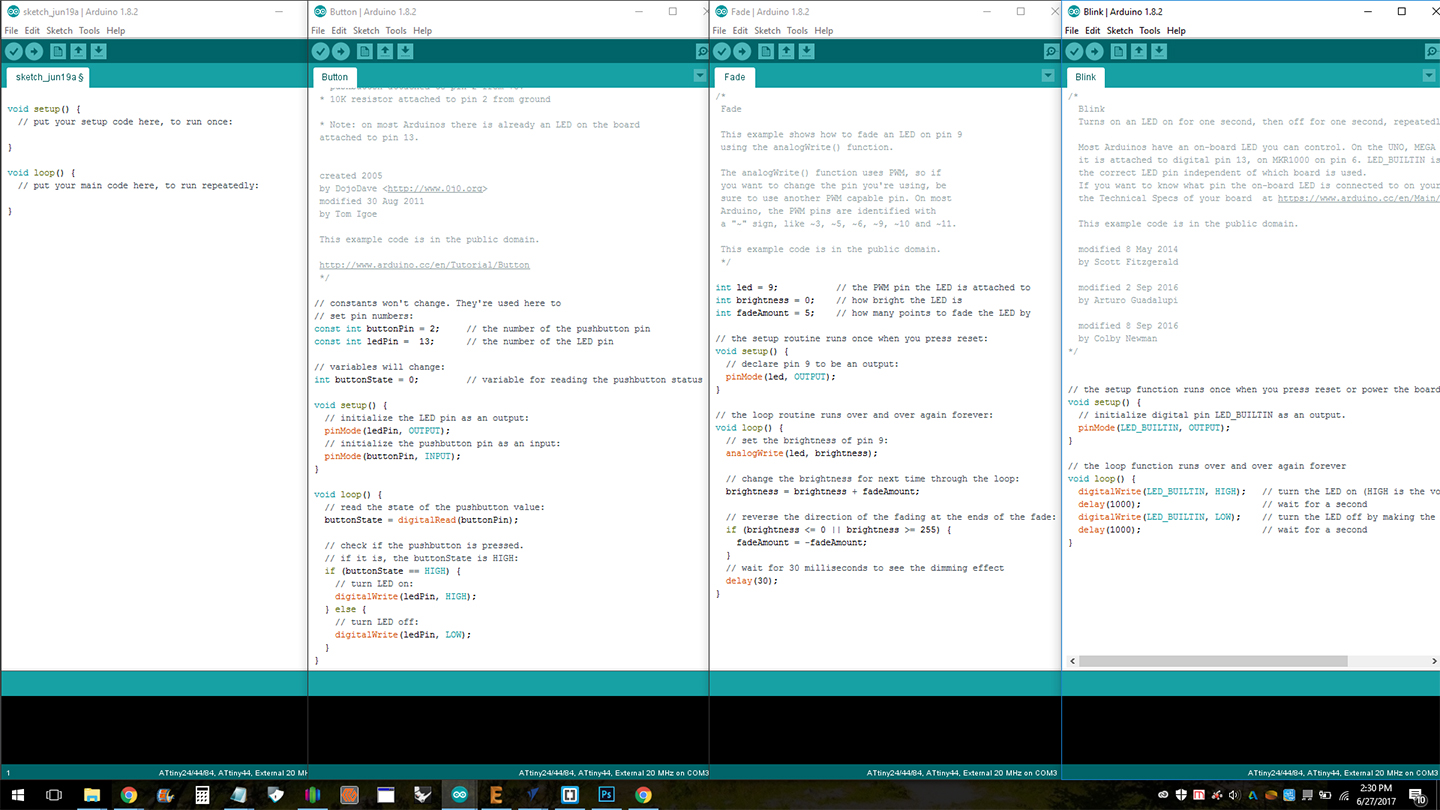The image size is (1440, 810).
Task: Open the Action Center notifications icon
Action: pyautogui.click(x=1418, y=795)
